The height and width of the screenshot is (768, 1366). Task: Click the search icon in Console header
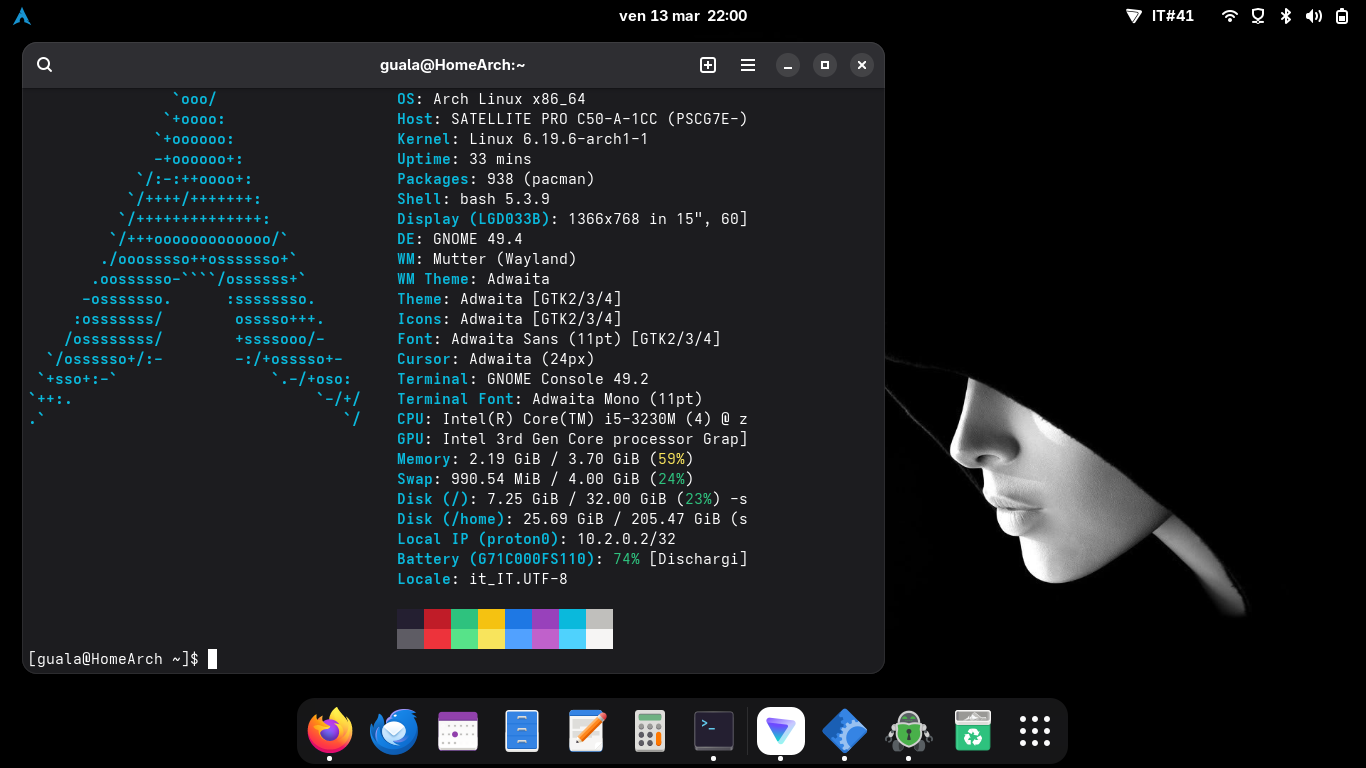[44, 65]
